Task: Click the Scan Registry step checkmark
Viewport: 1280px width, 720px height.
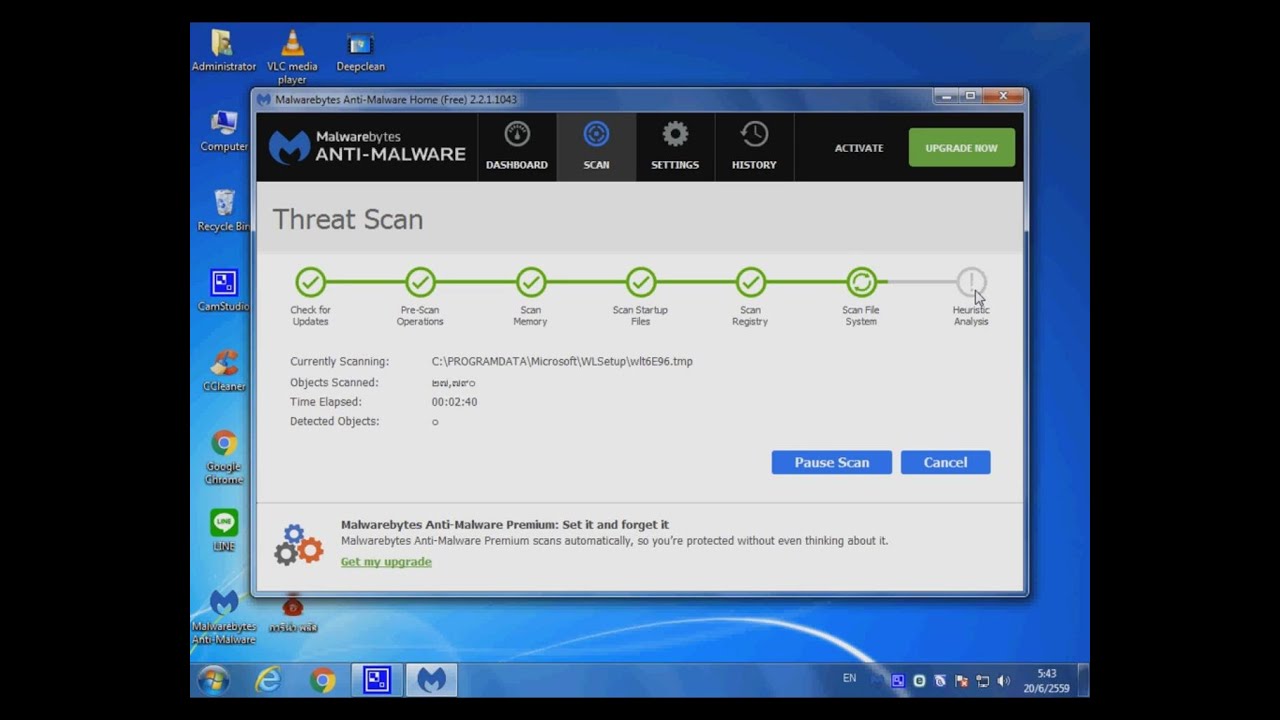Action: [751, 282]
